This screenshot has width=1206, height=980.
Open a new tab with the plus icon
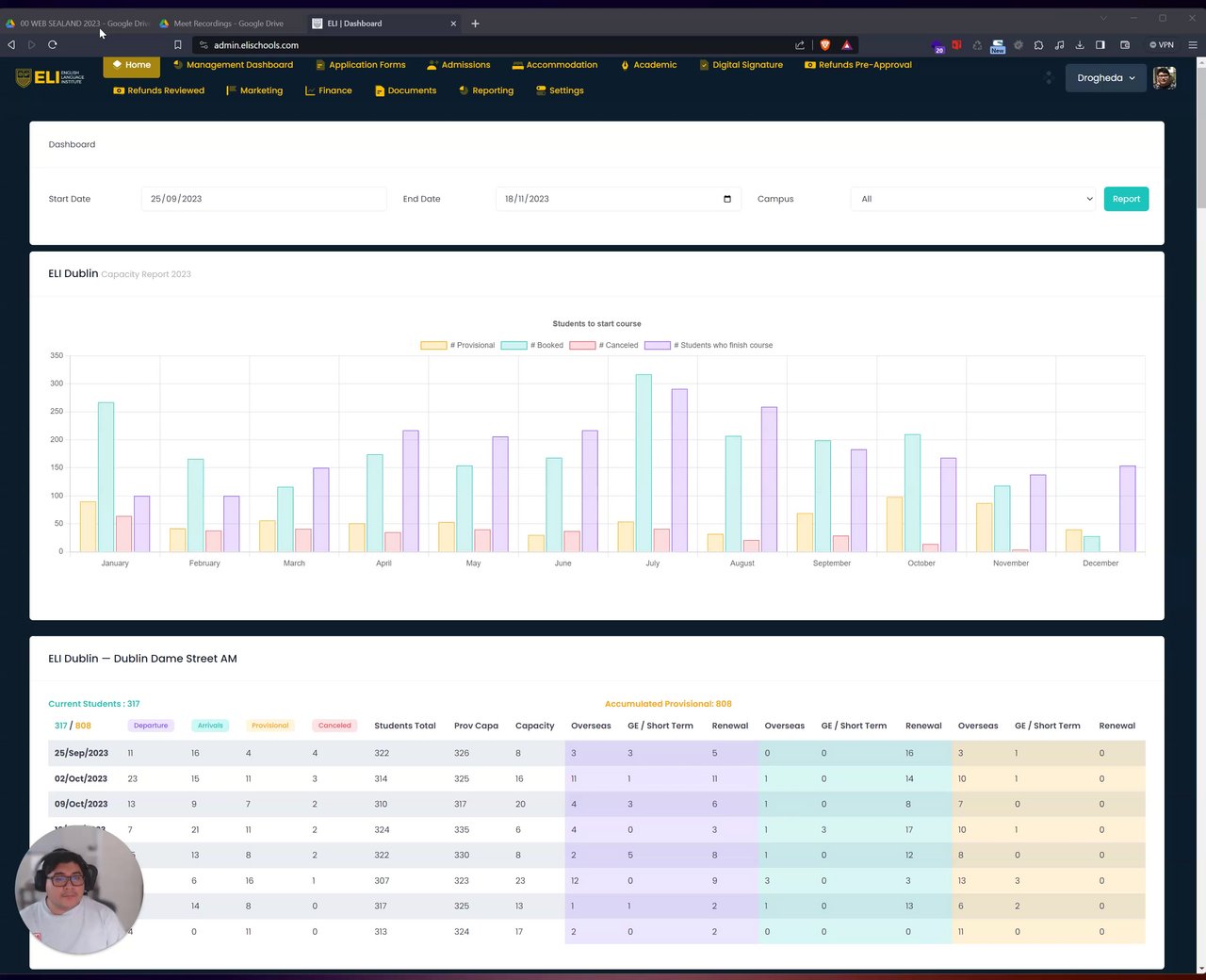[475, 24]
